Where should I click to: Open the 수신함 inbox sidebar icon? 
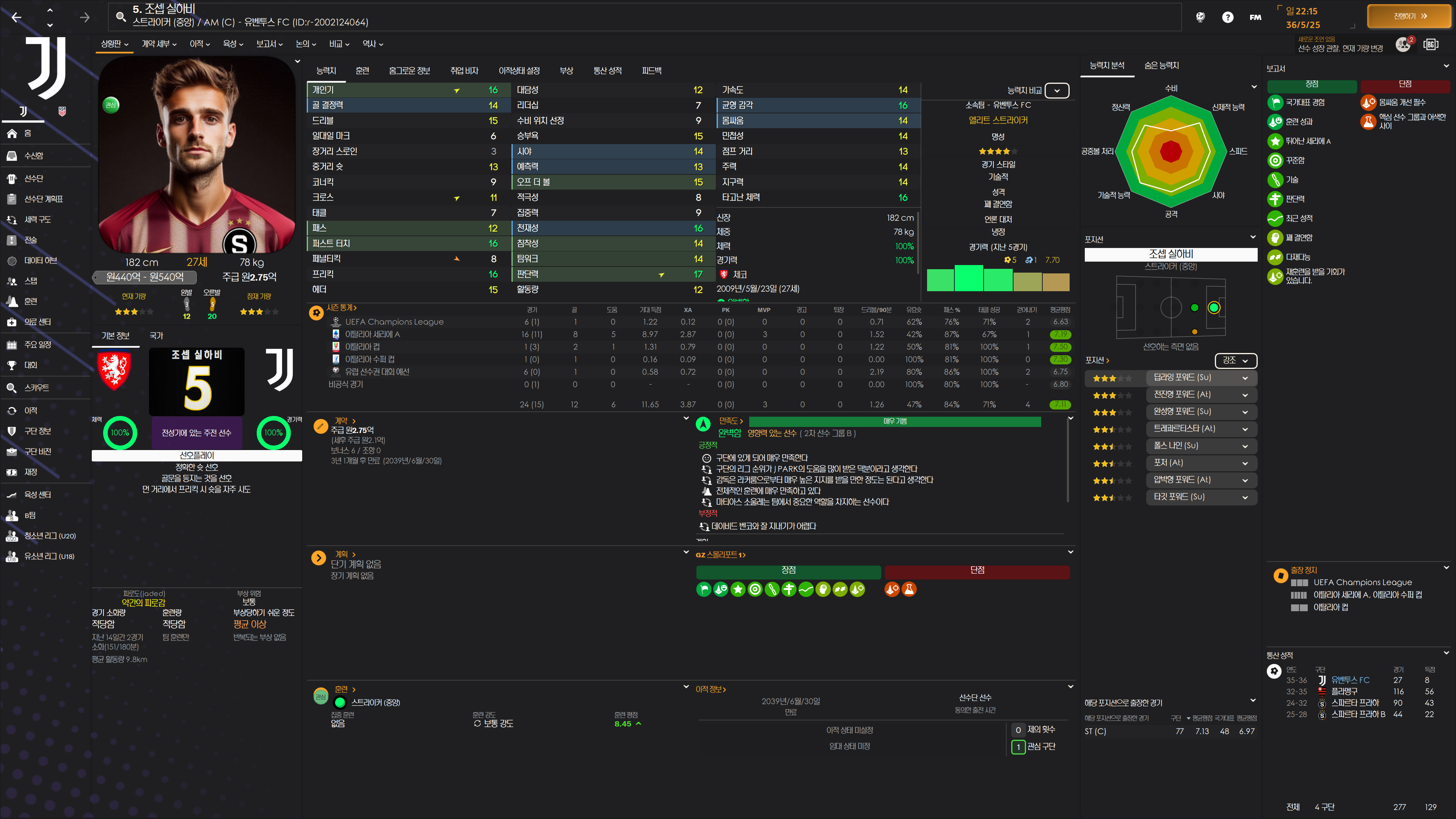pos(12,155)
